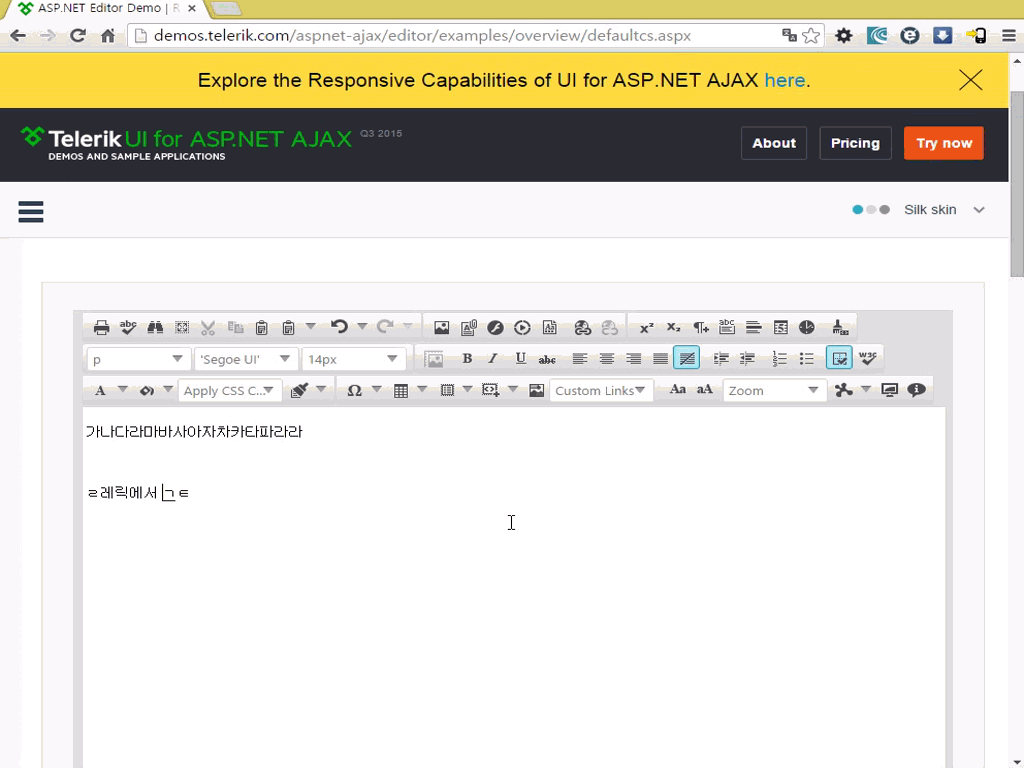Toggle Underline formatting
1024x768 pixels.
coord(520,358)
